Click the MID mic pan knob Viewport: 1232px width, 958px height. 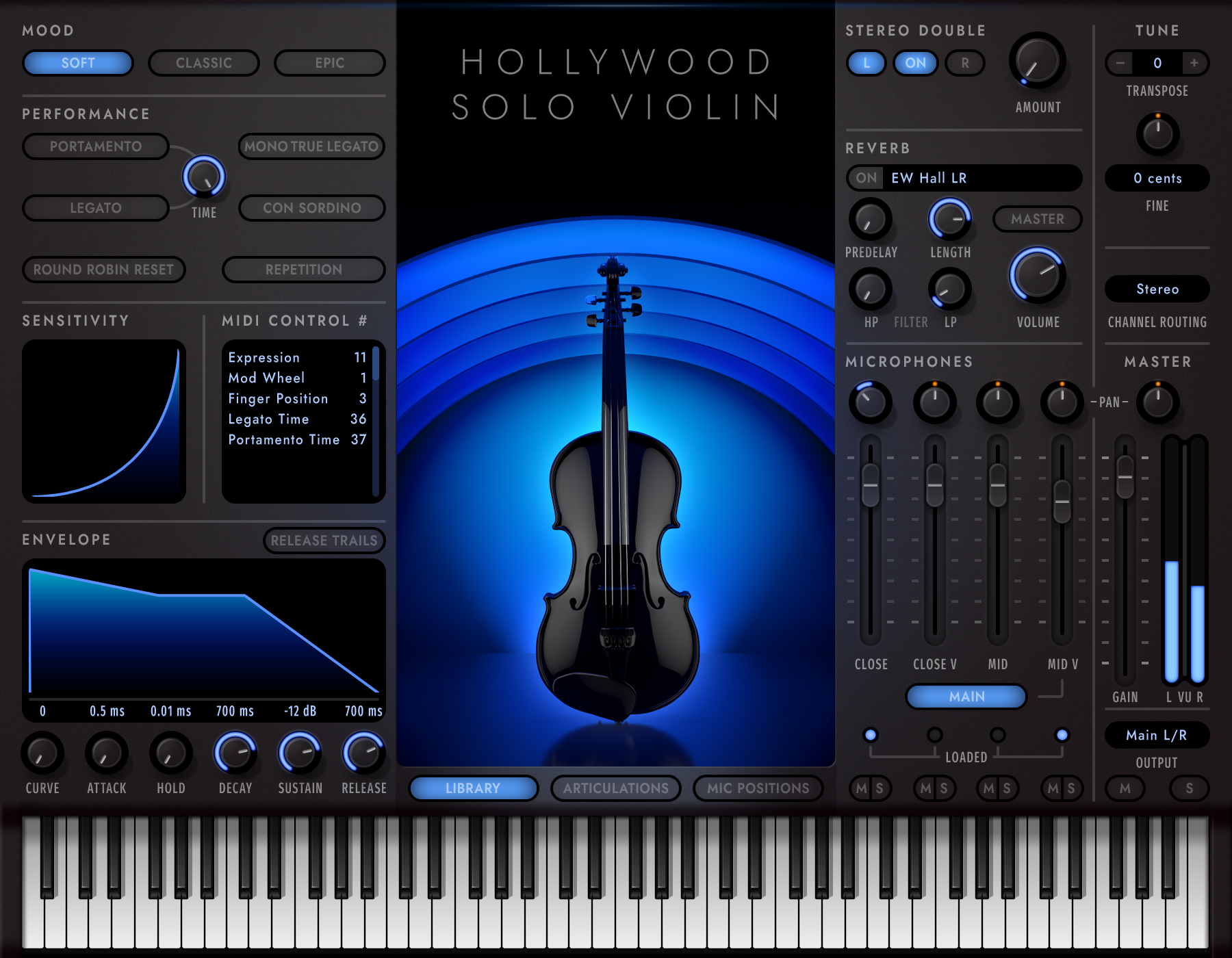[998, 402]
